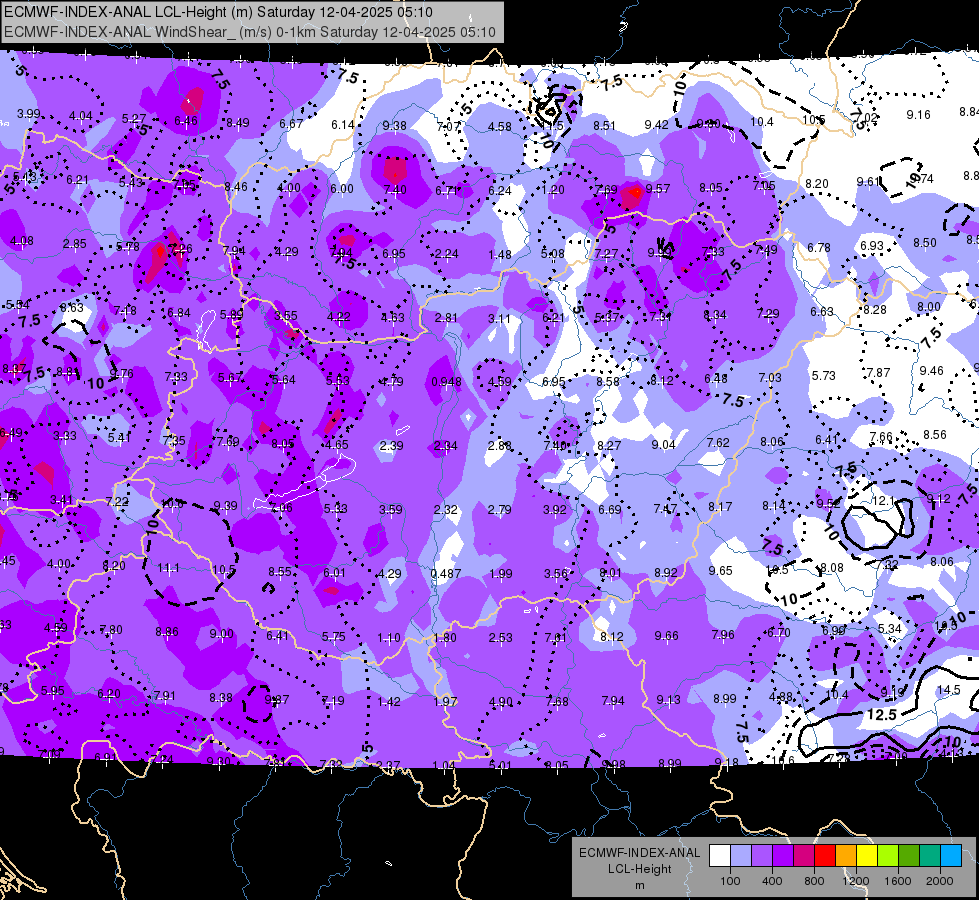Select the lime green legend swatch
The height and width of the screenshot is (900, 979).
click(x=888, y=855)
